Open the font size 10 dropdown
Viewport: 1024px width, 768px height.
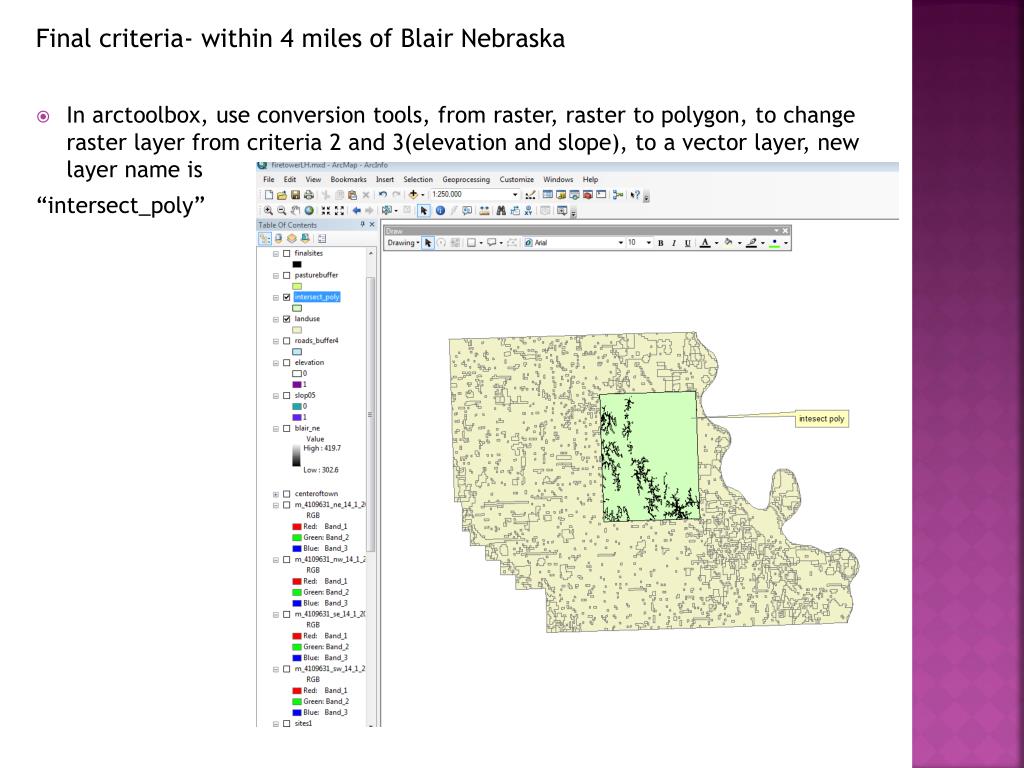(x=648, y=243)
